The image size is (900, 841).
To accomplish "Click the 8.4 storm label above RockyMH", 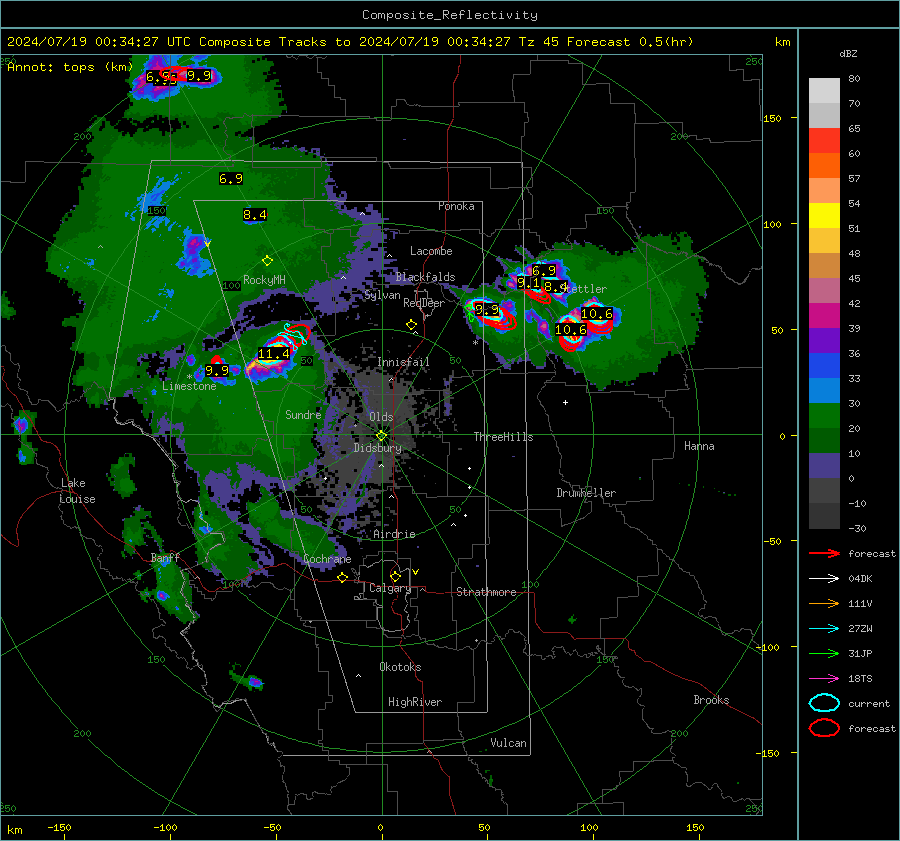I will click(255, 215).
